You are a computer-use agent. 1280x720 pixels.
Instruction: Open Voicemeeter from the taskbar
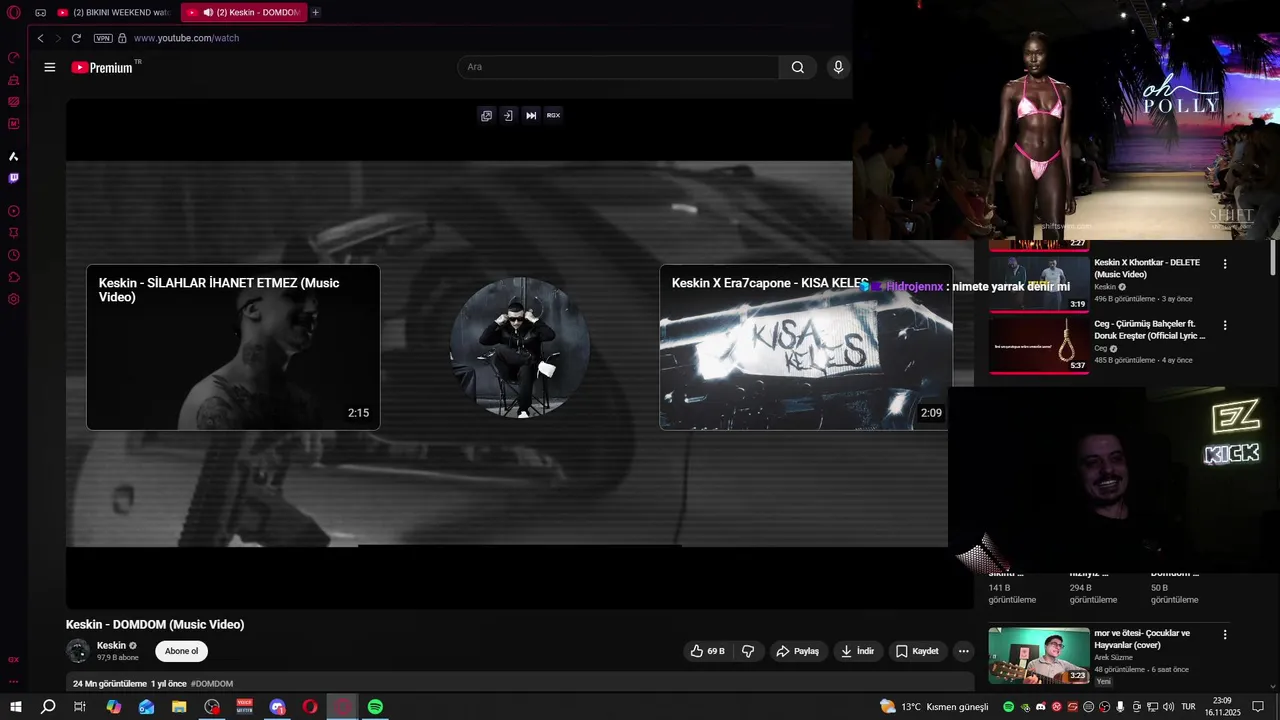(x=245, y=707)
